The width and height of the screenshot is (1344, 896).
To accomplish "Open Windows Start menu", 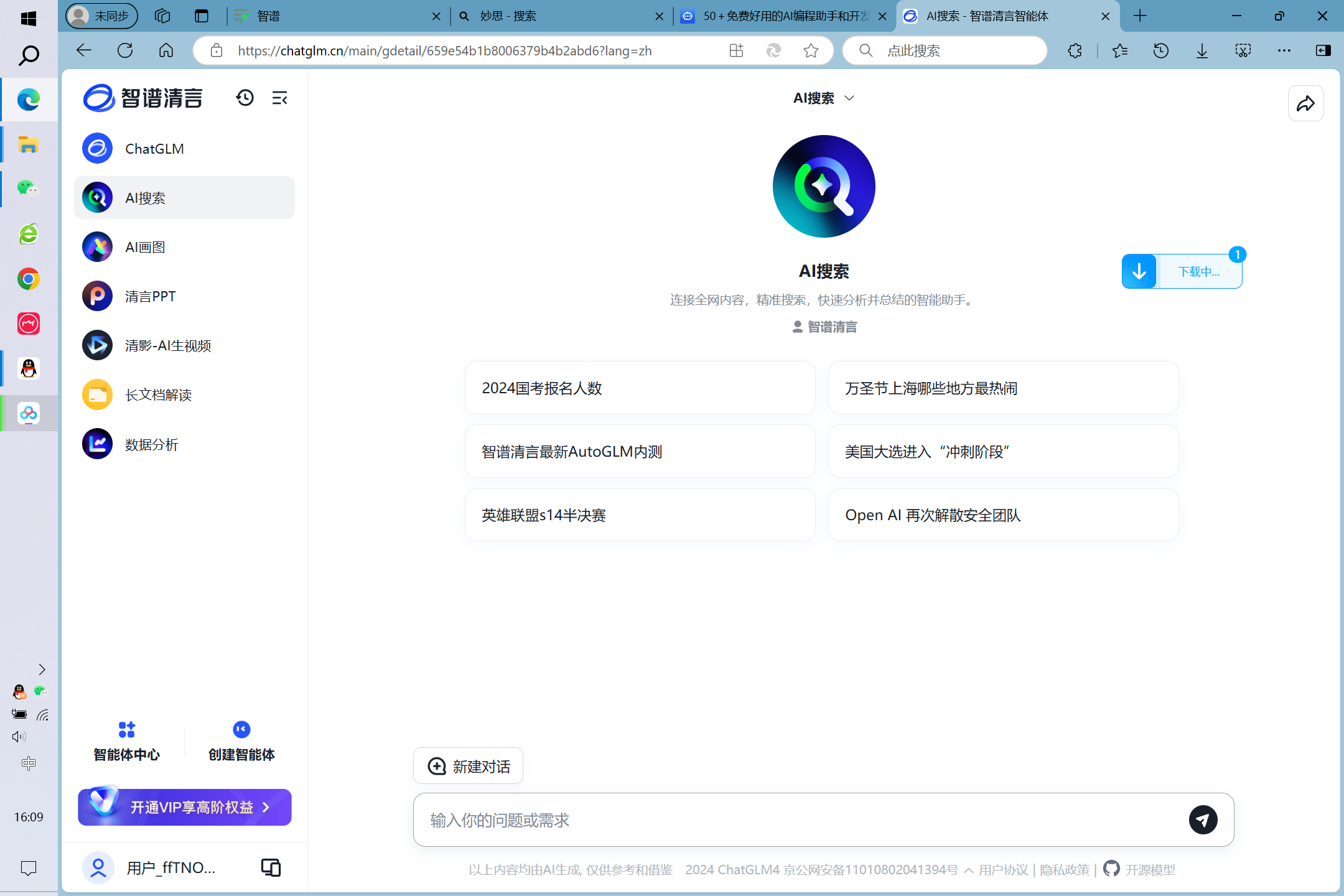I will pyautogui.click(x=29, y=18).
